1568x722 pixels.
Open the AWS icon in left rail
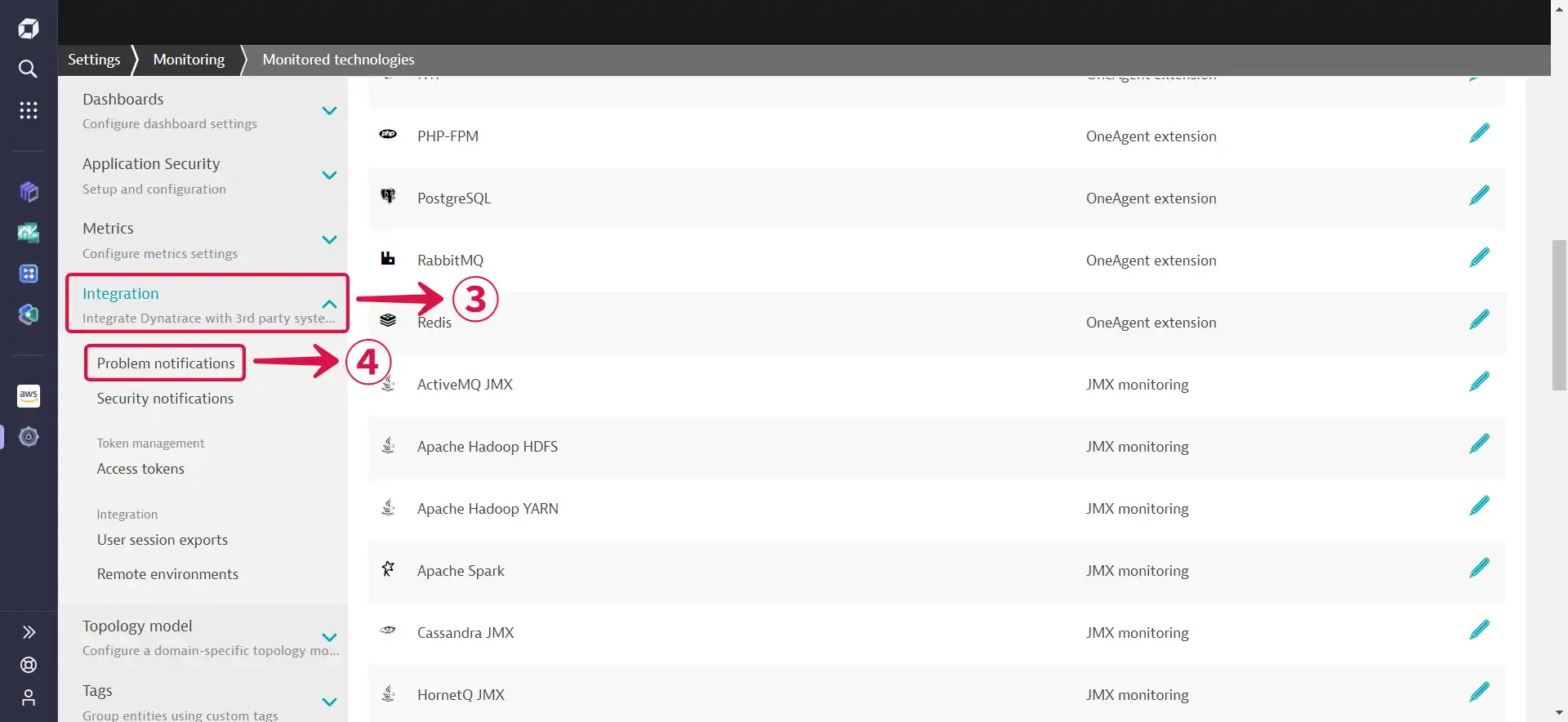click(29, 395)
